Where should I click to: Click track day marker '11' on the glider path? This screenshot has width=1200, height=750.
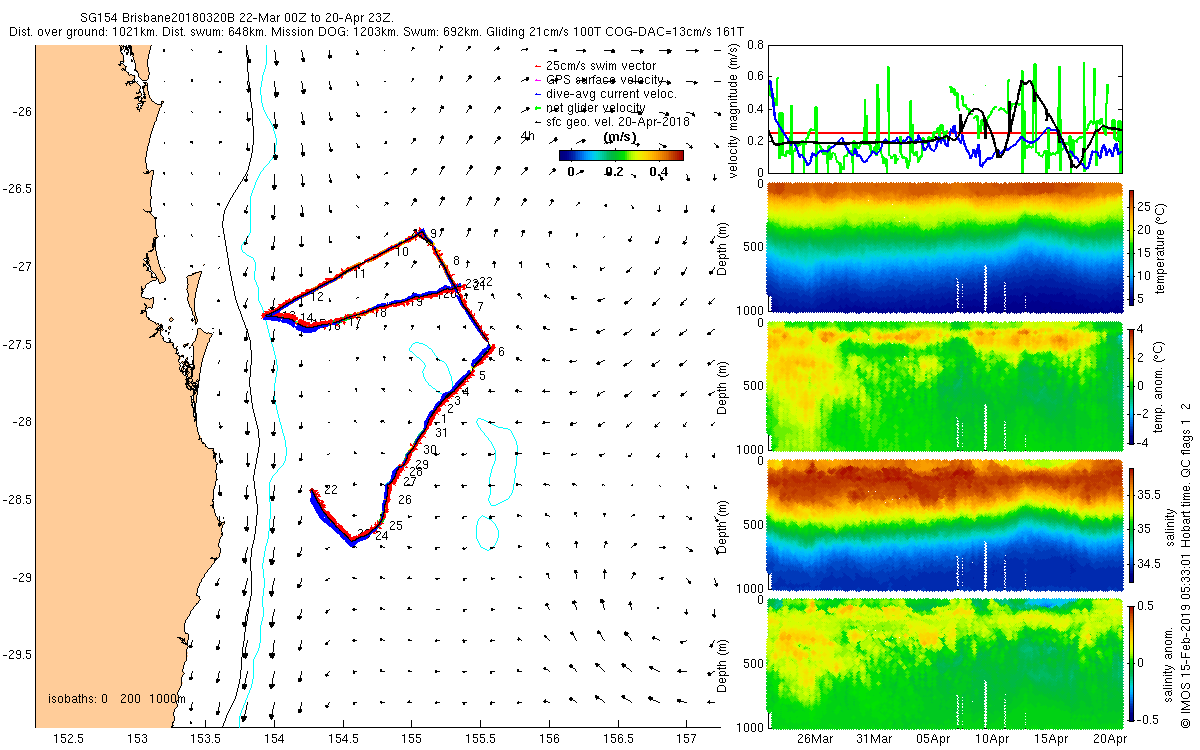click(x=359, y=274)
